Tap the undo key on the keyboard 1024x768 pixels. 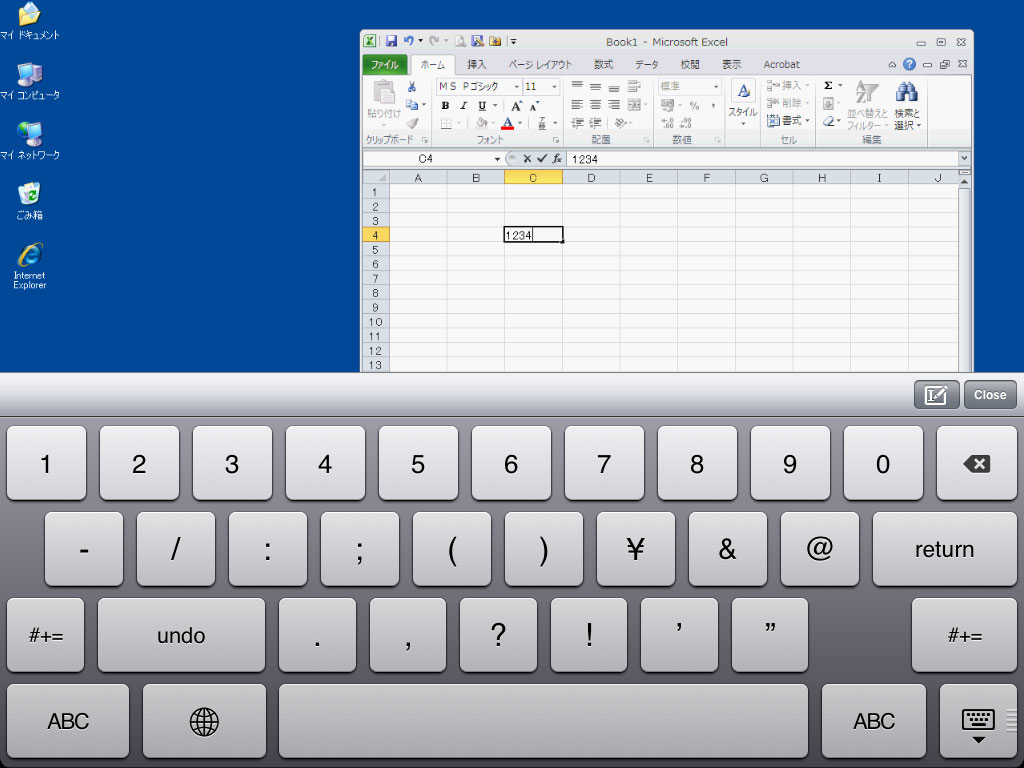click(182, 635)
